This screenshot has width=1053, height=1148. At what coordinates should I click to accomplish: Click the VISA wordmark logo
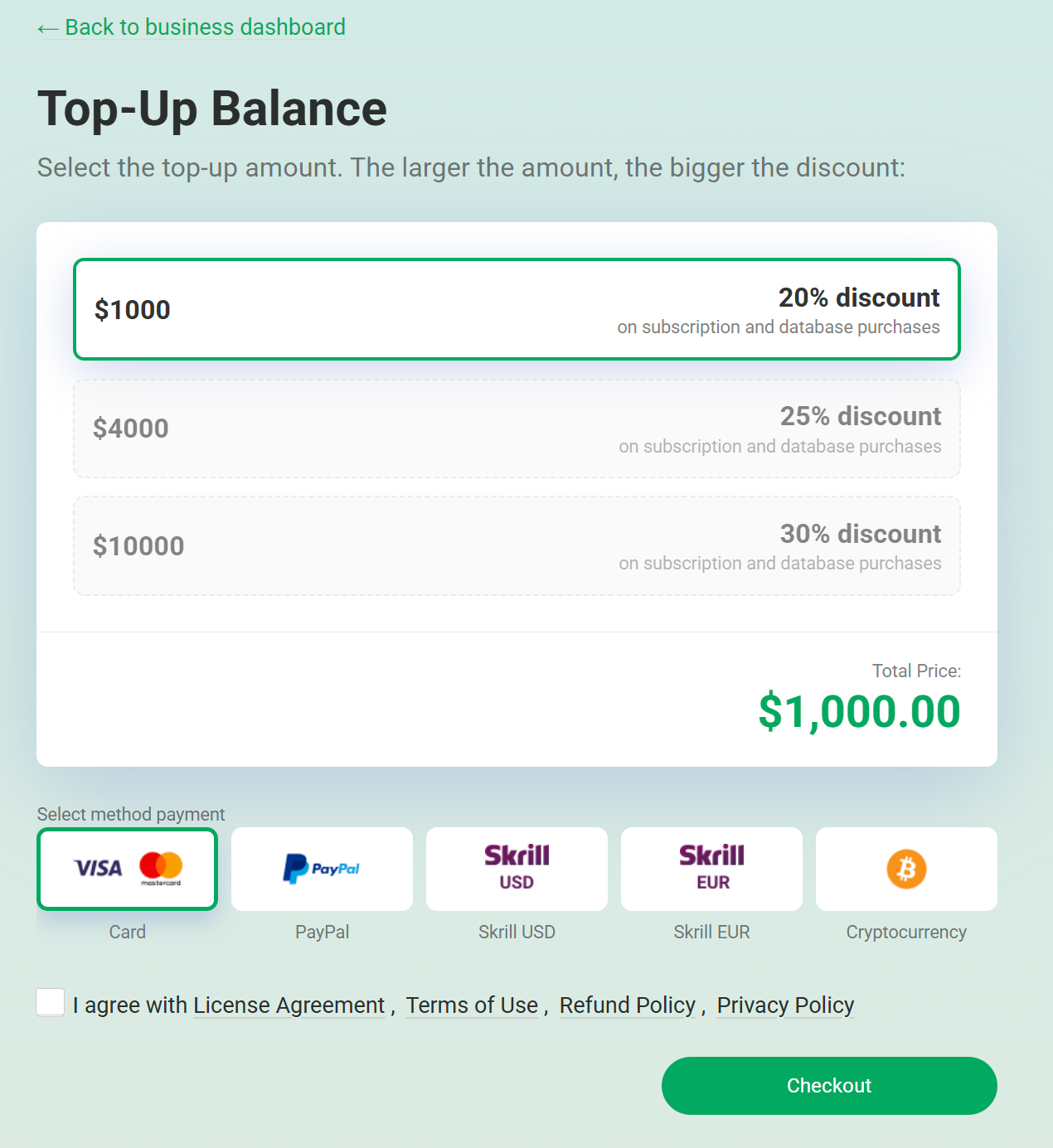tap(98, 868)
